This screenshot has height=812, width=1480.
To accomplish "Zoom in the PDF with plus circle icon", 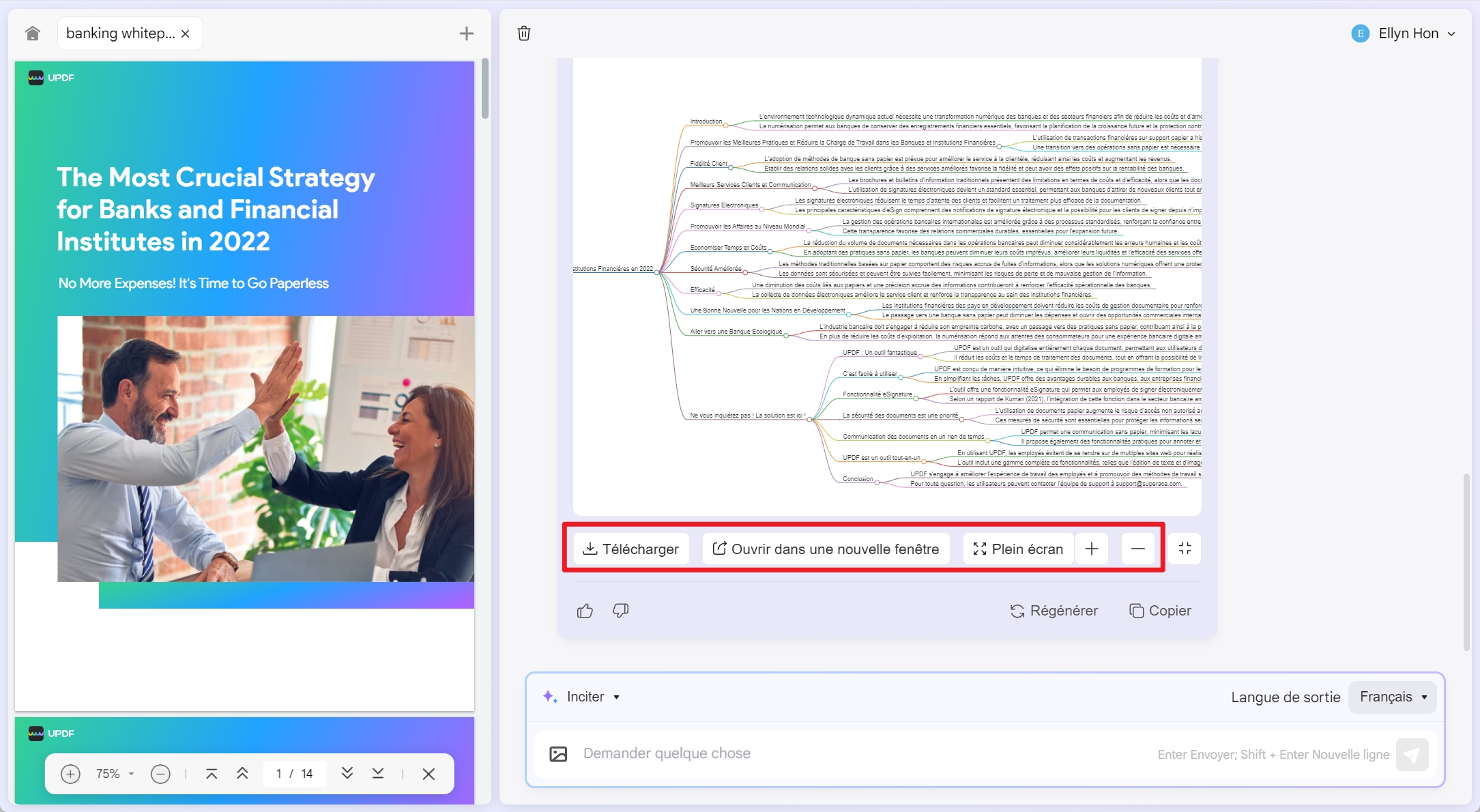I will tap(70, 774).
